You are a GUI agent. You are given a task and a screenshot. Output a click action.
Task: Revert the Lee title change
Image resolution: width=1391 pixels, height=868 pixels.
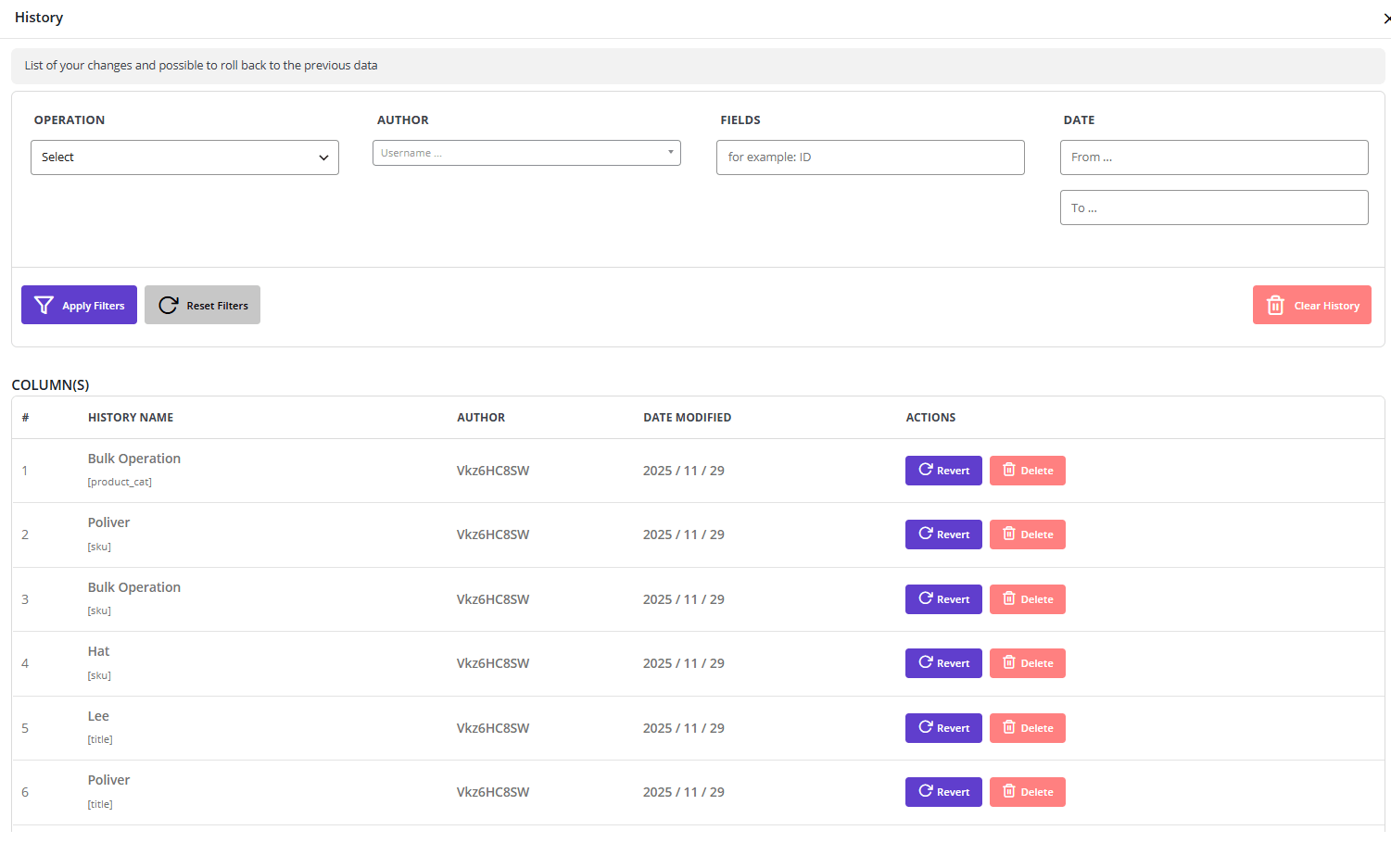pyautogui.click(x=943, y=728)
